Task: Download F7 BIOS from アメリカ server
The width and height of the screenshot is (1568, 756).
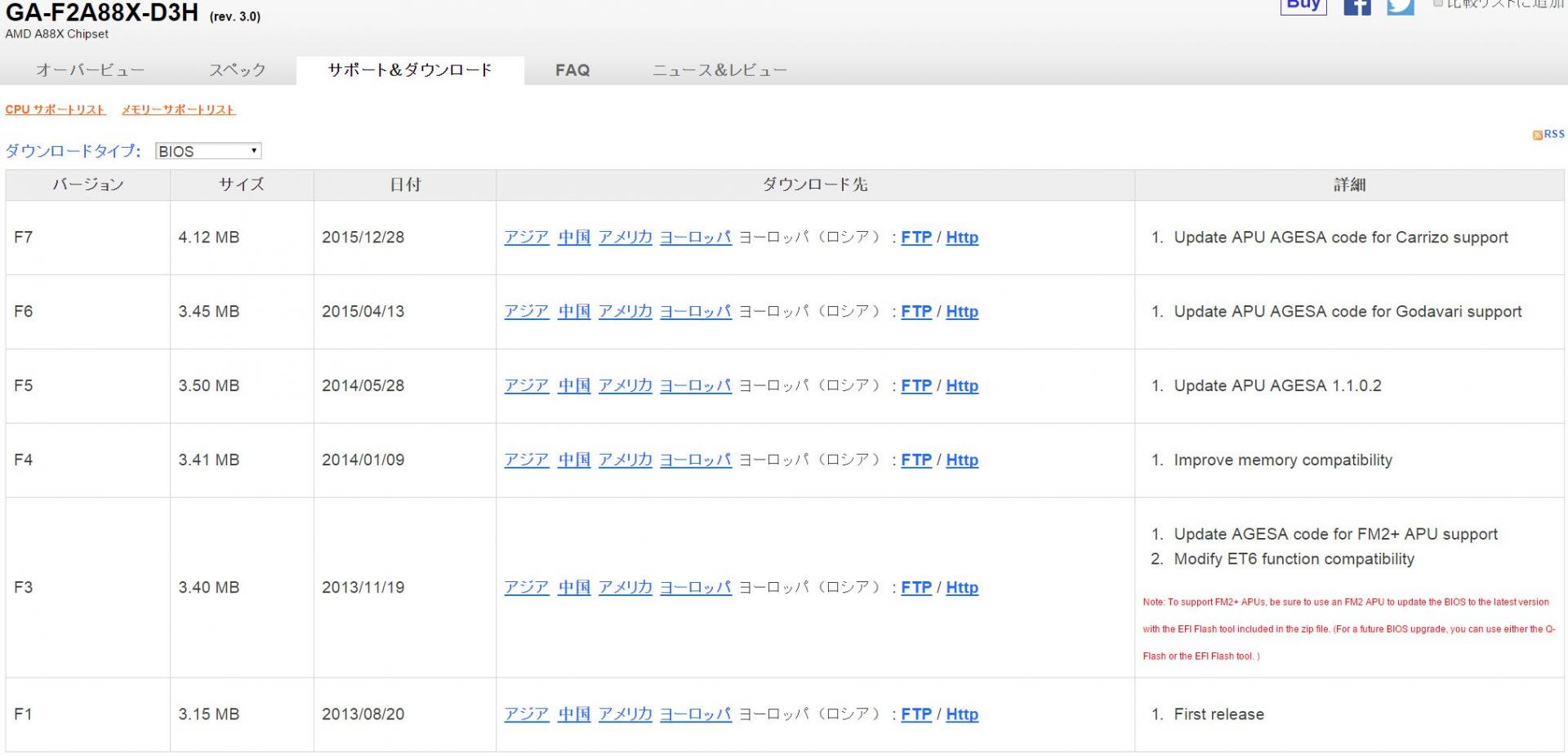Action: pyautogui.click(x=626, y=238)
